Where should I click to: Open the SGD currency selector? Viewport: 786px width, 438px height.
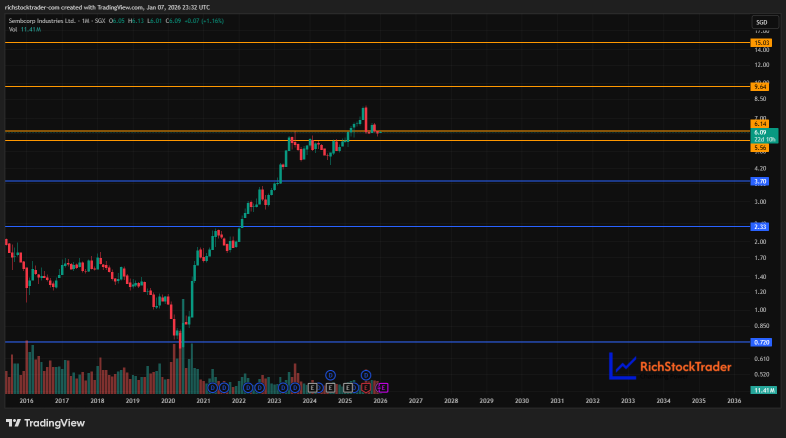764,22
